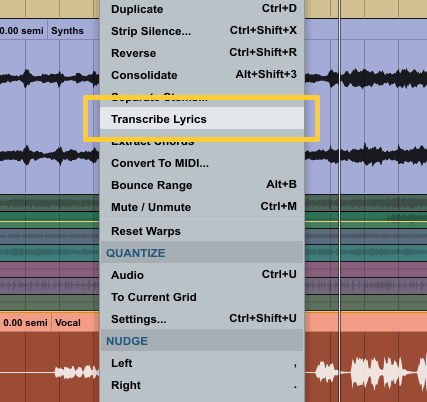Viewport: 427px width, 402px height.
Task: Click the Vocal clip 0.00 semi field
Action: click(x=25, y=323)
